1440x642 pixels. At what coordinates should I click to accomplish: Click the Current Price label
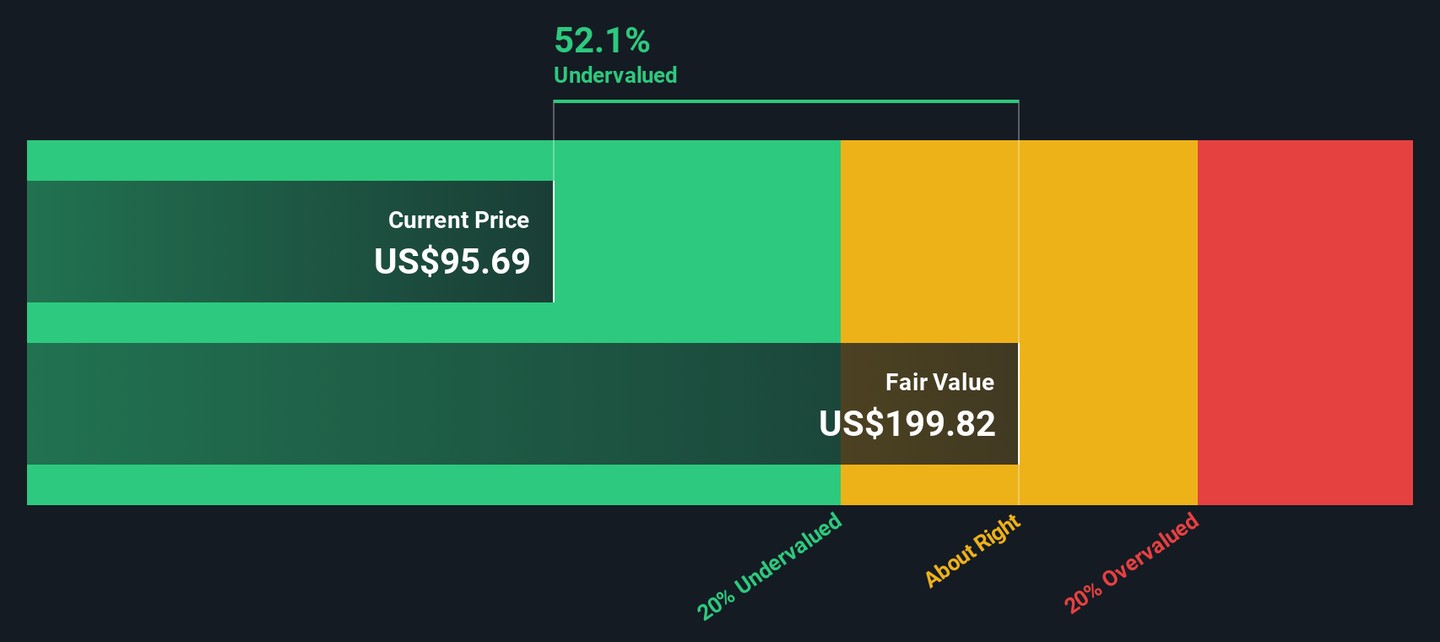pos(458,220)
